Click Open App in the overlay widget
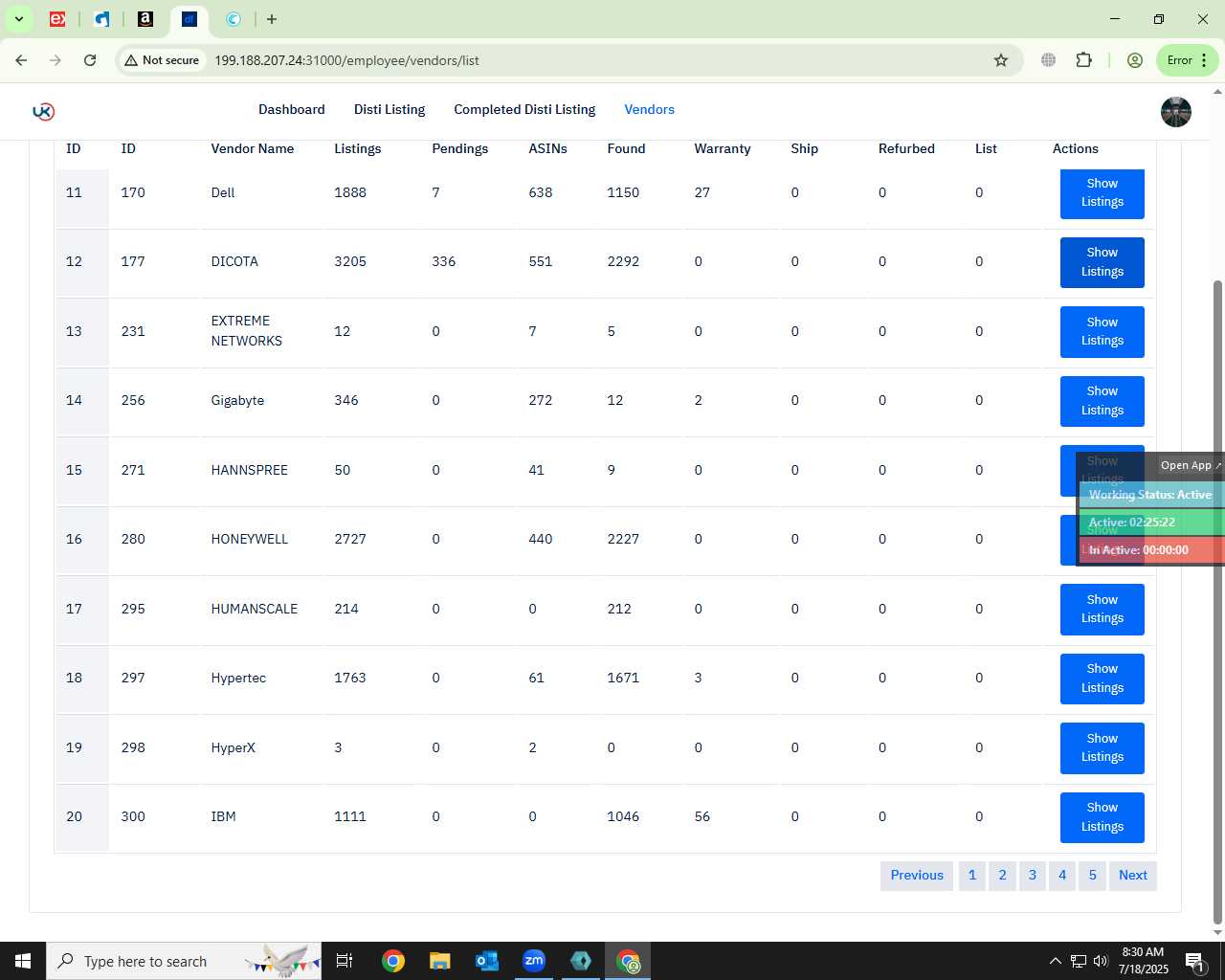This screenshot has height=980, width=1225. point(1191,465)
